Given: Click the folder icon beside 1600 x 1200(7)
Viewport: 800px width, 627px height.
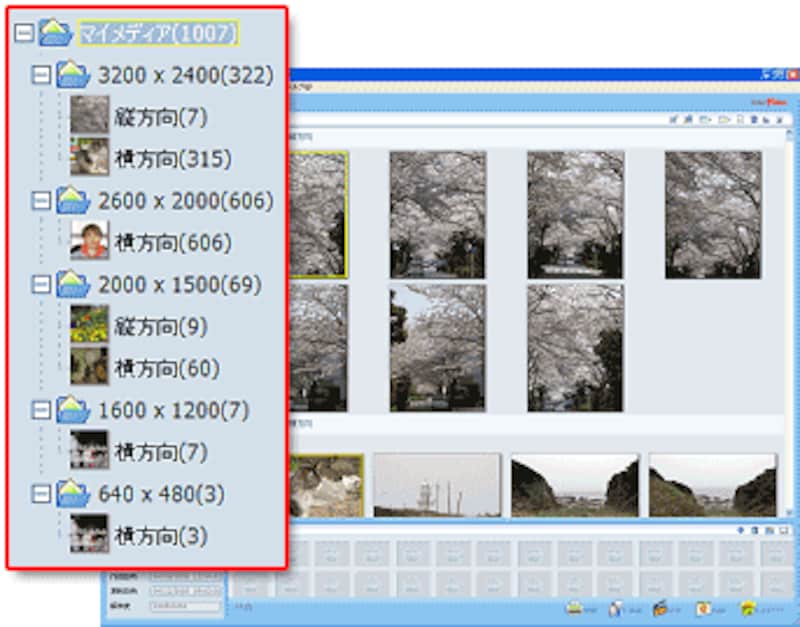Looking at the screenshot, I should (73, 410).
